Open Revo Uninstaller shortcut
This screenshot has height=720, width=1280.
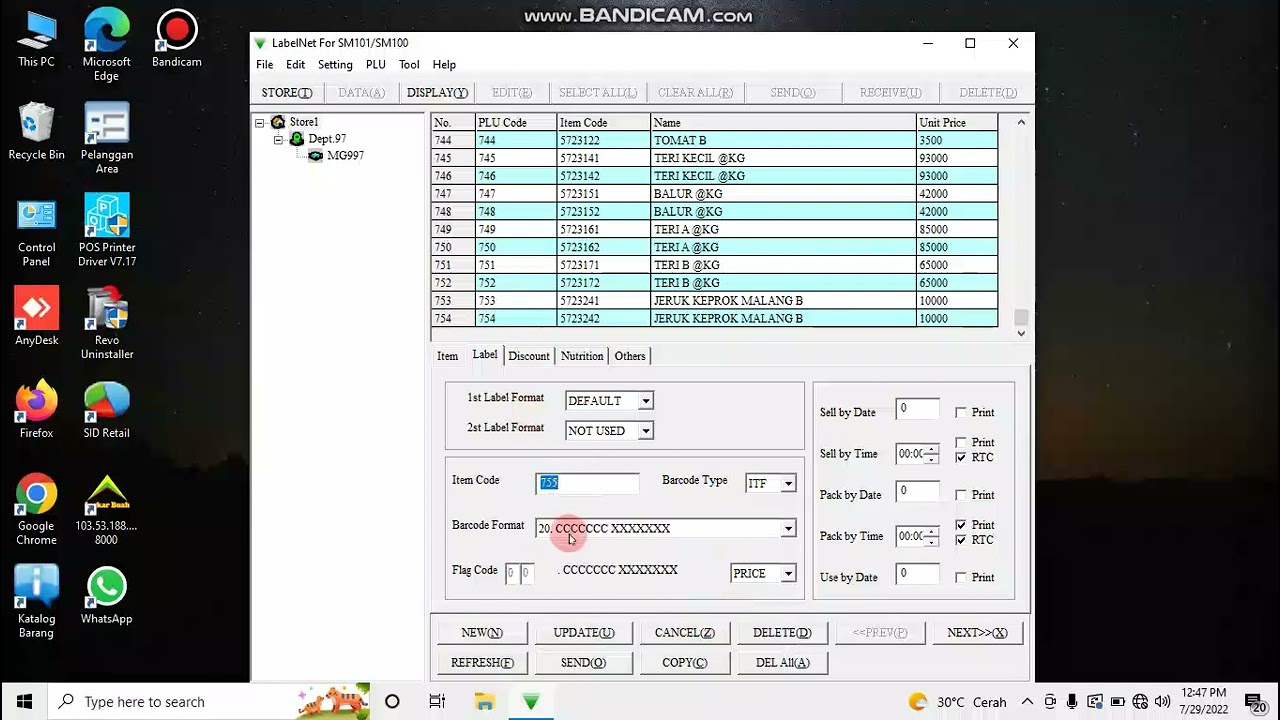(106, 325)
